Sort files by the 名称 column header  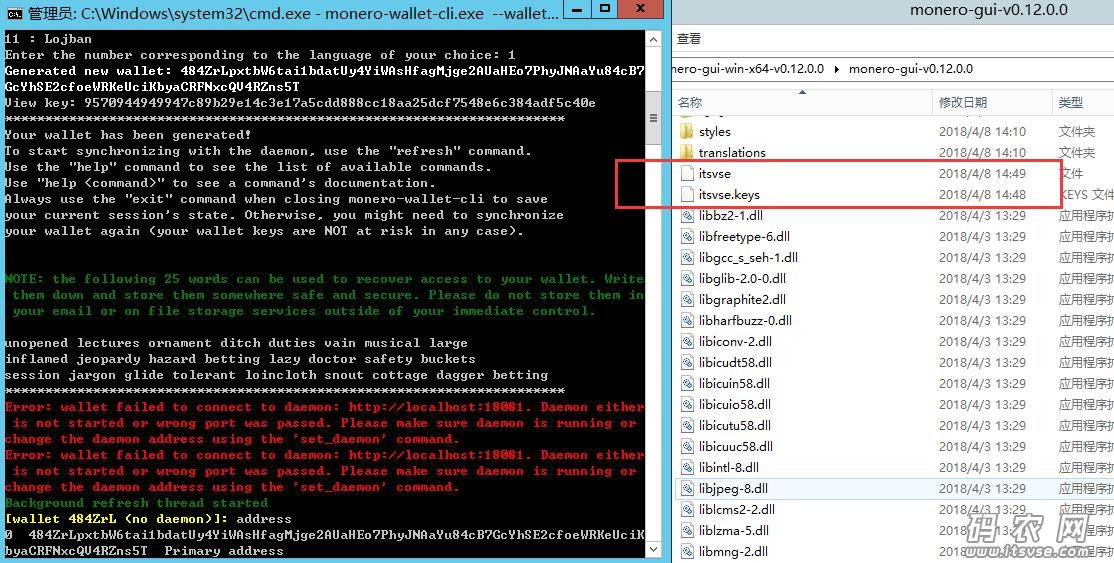click(689, 103)
